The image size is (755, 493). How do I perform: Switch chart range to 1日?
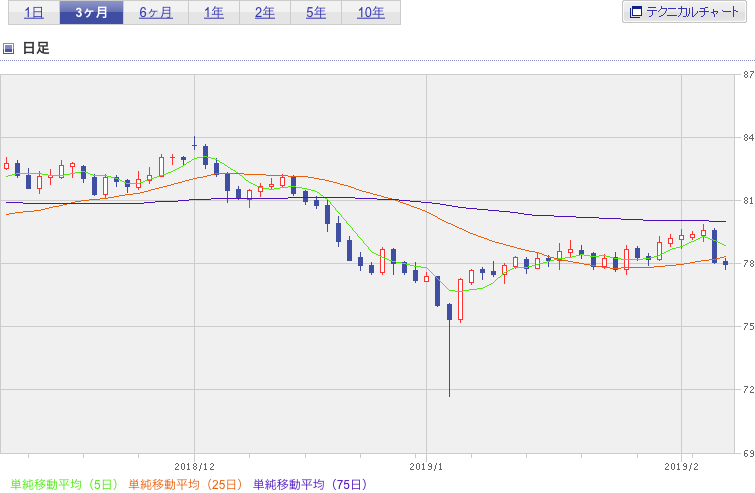click(x=34, y=13)
